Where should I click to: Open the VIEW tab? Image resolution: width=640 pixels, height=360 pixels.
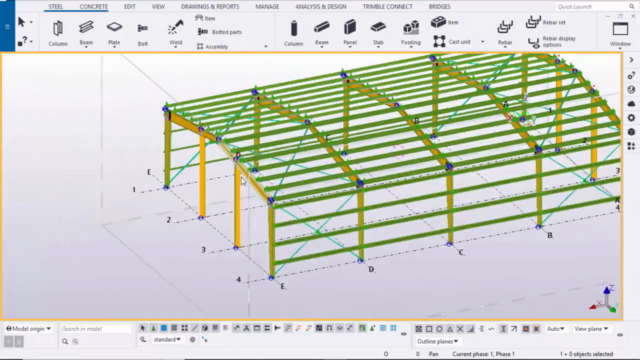pyautogui.click(x=158, y=7)
